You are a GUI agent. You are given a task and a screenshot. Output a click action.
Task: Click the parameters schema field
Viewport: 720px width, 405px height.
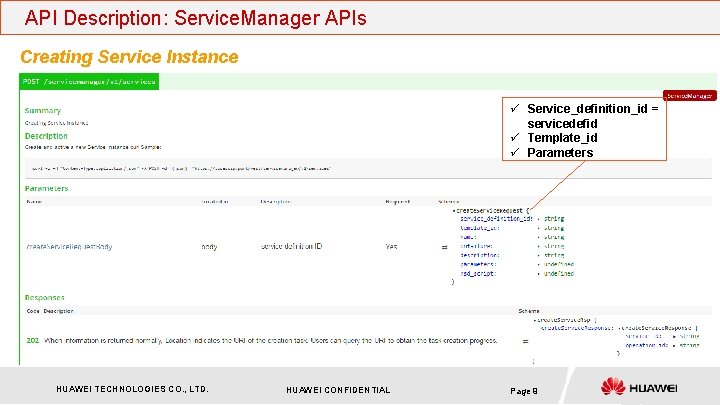coord(478,264)
